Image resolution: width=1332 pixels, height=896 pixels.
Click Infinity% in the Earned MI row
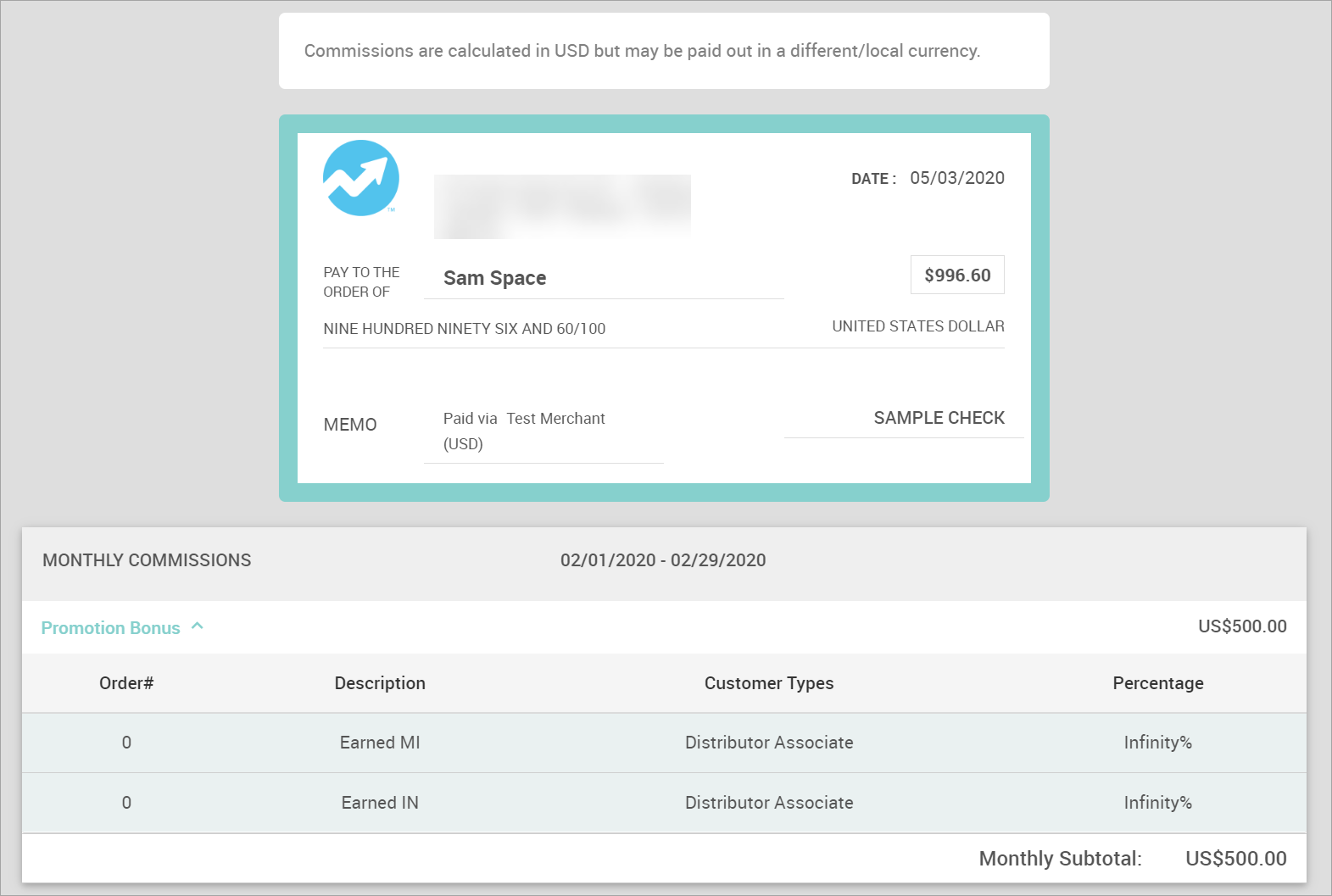(1157, 743)
